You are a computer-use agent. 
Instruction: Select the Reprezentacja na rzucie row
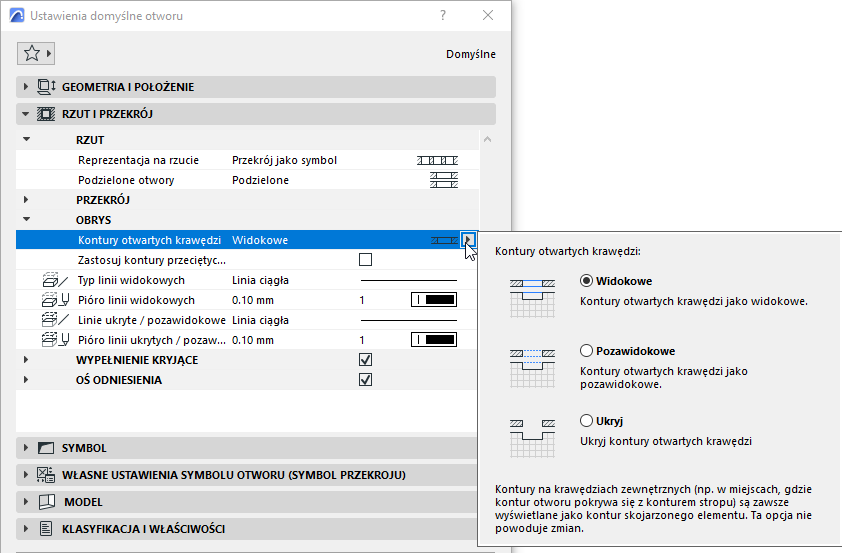click(247, 160)
